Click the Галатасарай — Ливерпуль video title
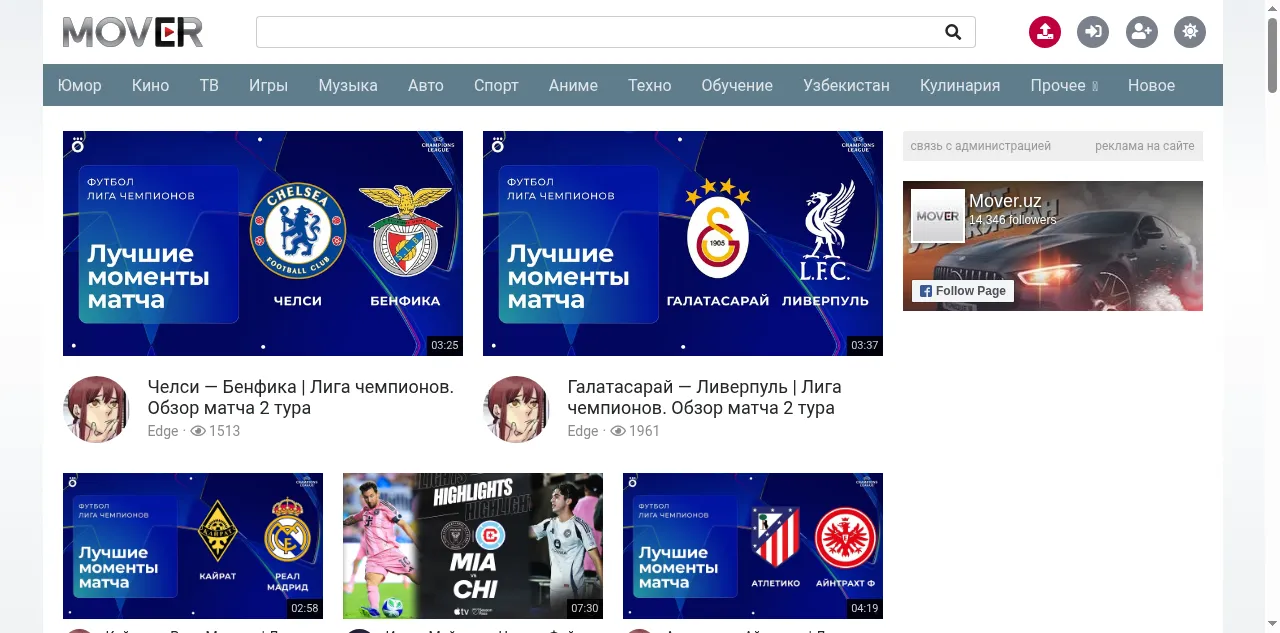This screenshot has height=633, width=1280. click(704, 397)
